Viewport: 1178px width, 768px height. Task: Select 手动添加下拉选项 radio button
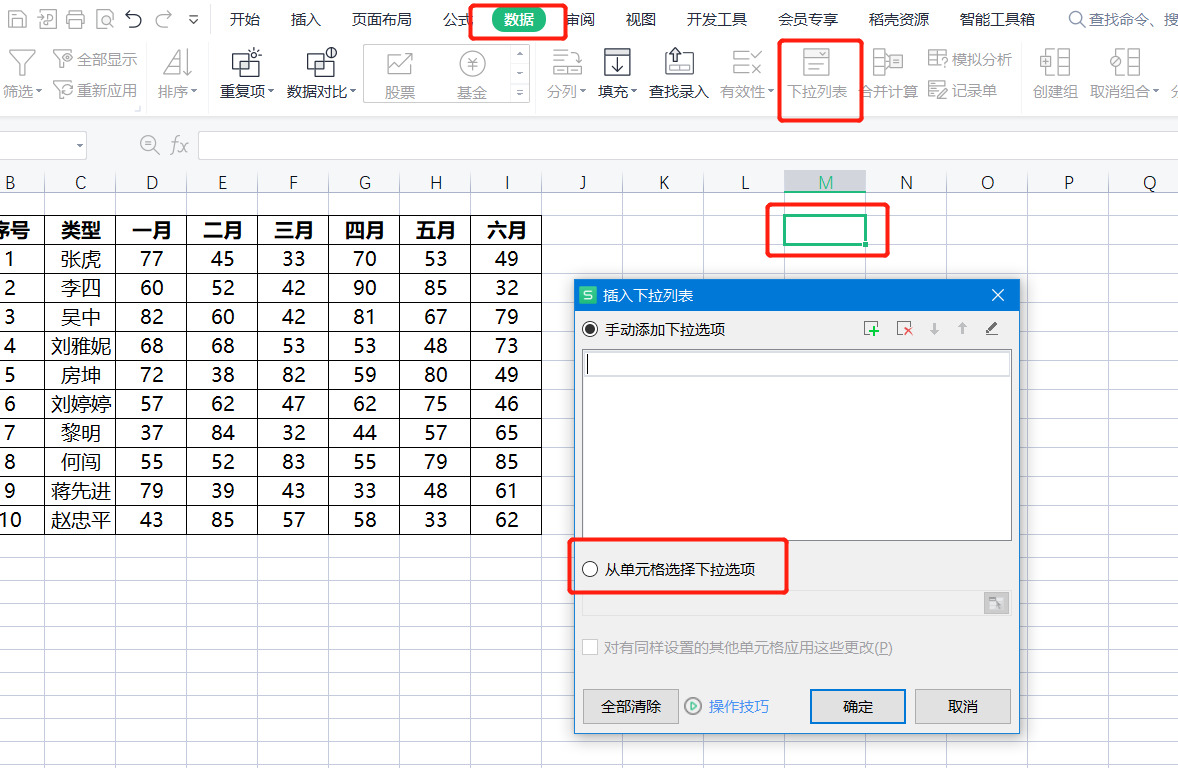[x=591, y=329]
